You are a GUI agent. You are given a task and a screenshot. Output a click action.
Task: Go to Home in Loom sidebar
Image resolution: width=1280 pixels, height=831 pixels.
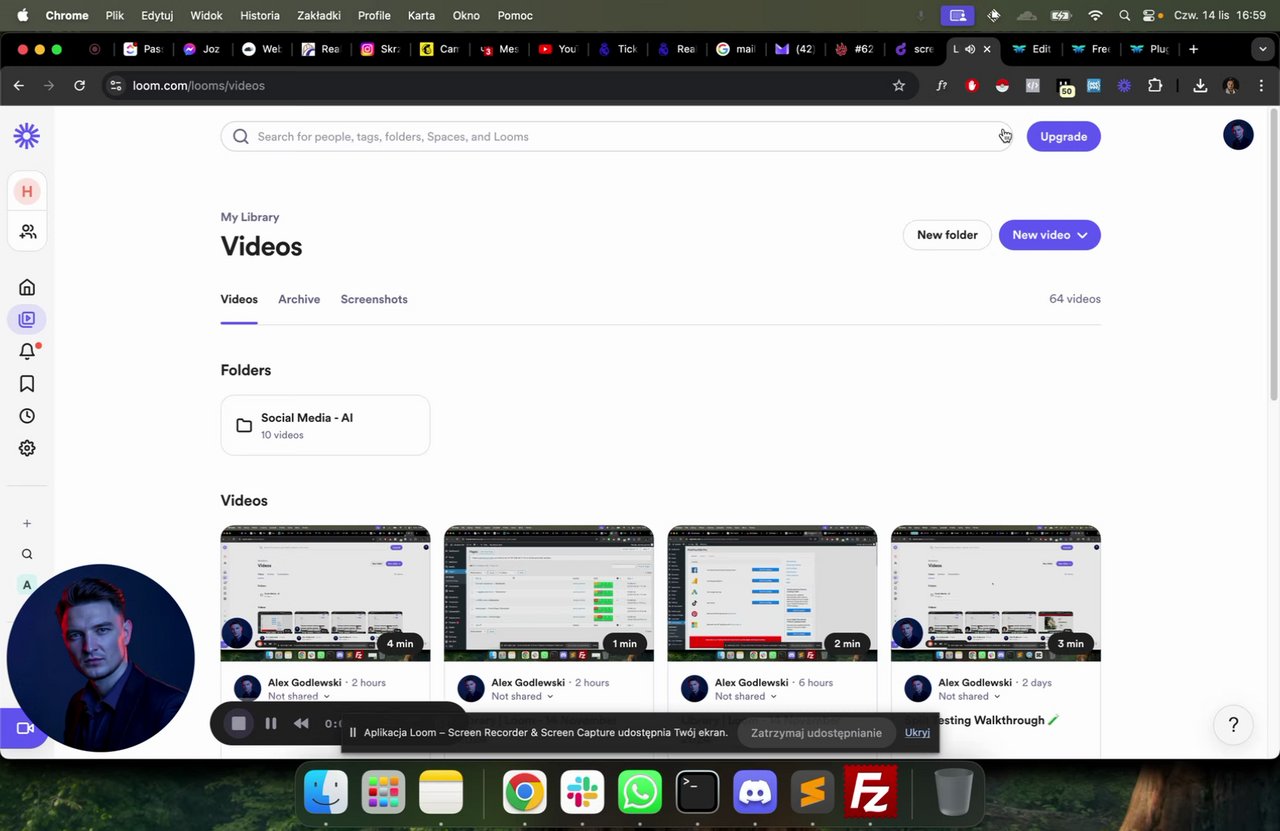point(27,287)
